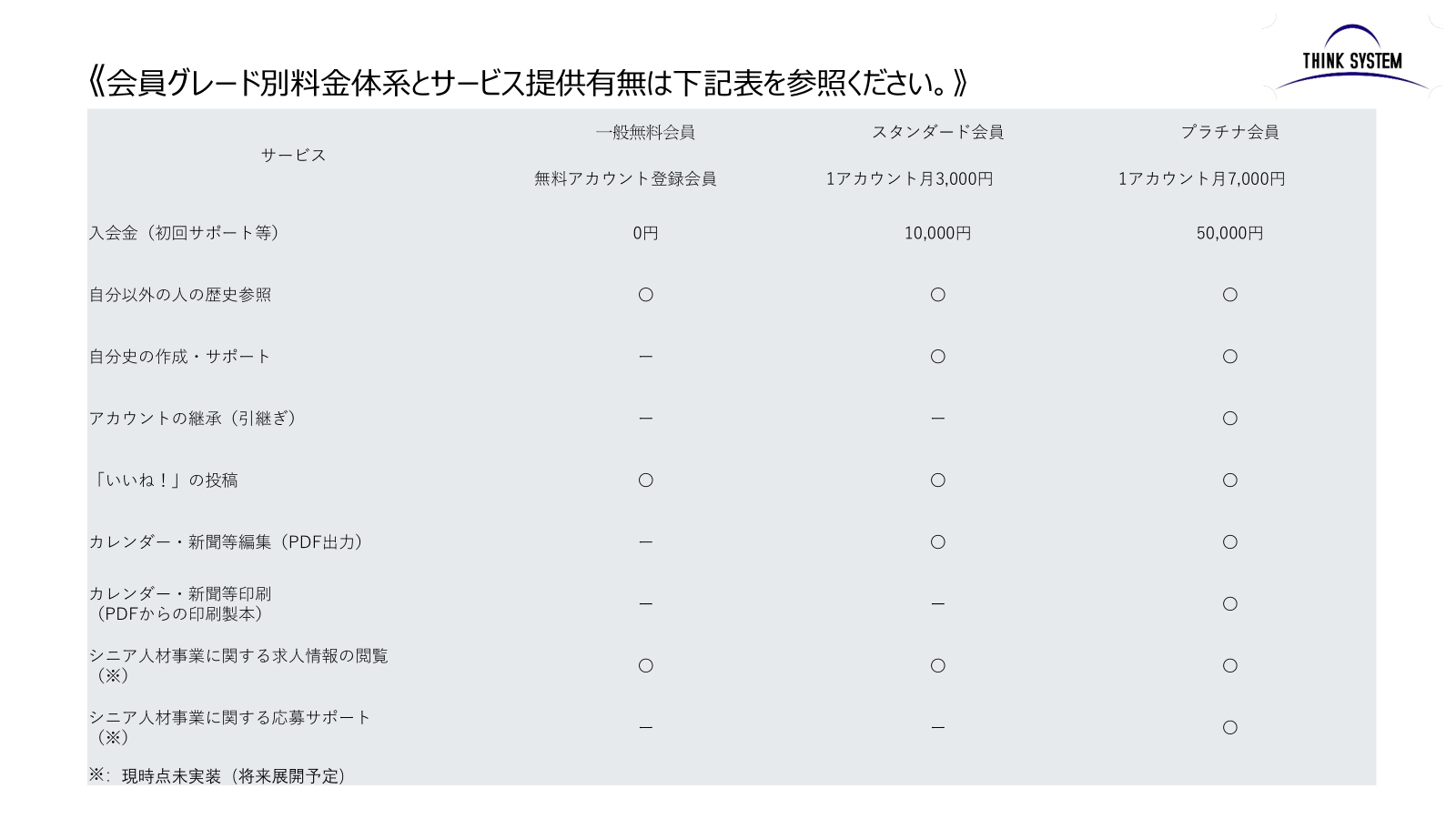Viewport: 1456px width, 819px height.
Task: Click the 1アカウント月3,000円 price text
Action: [909, 179]
